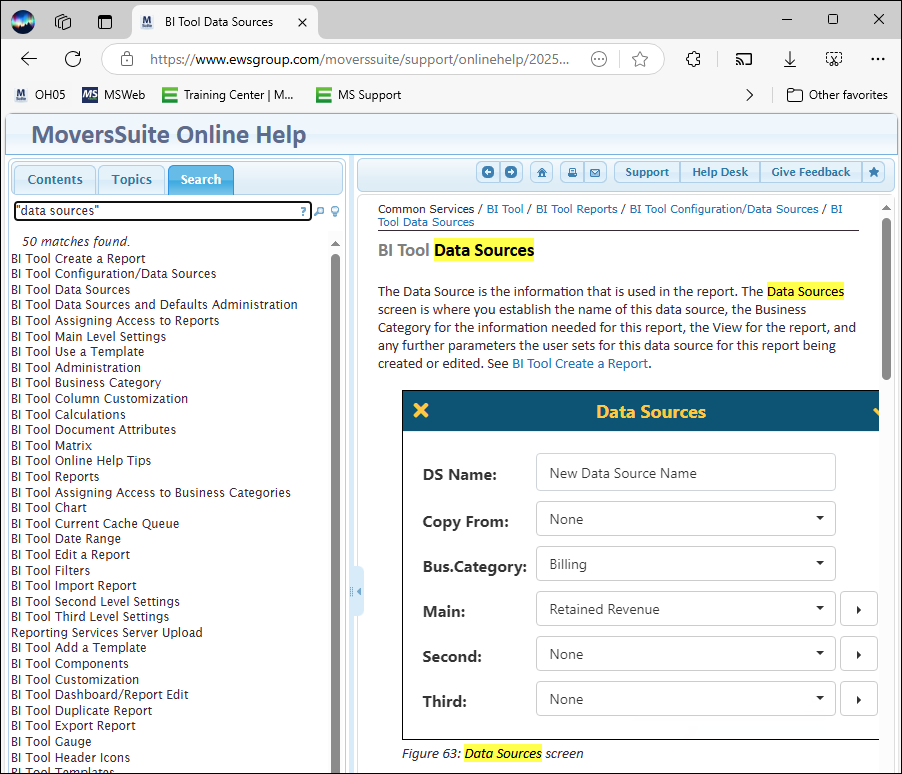Toggle search highlighting with the lightbulb icon
Screen dimensions: 902x774
tap(335, 211)
